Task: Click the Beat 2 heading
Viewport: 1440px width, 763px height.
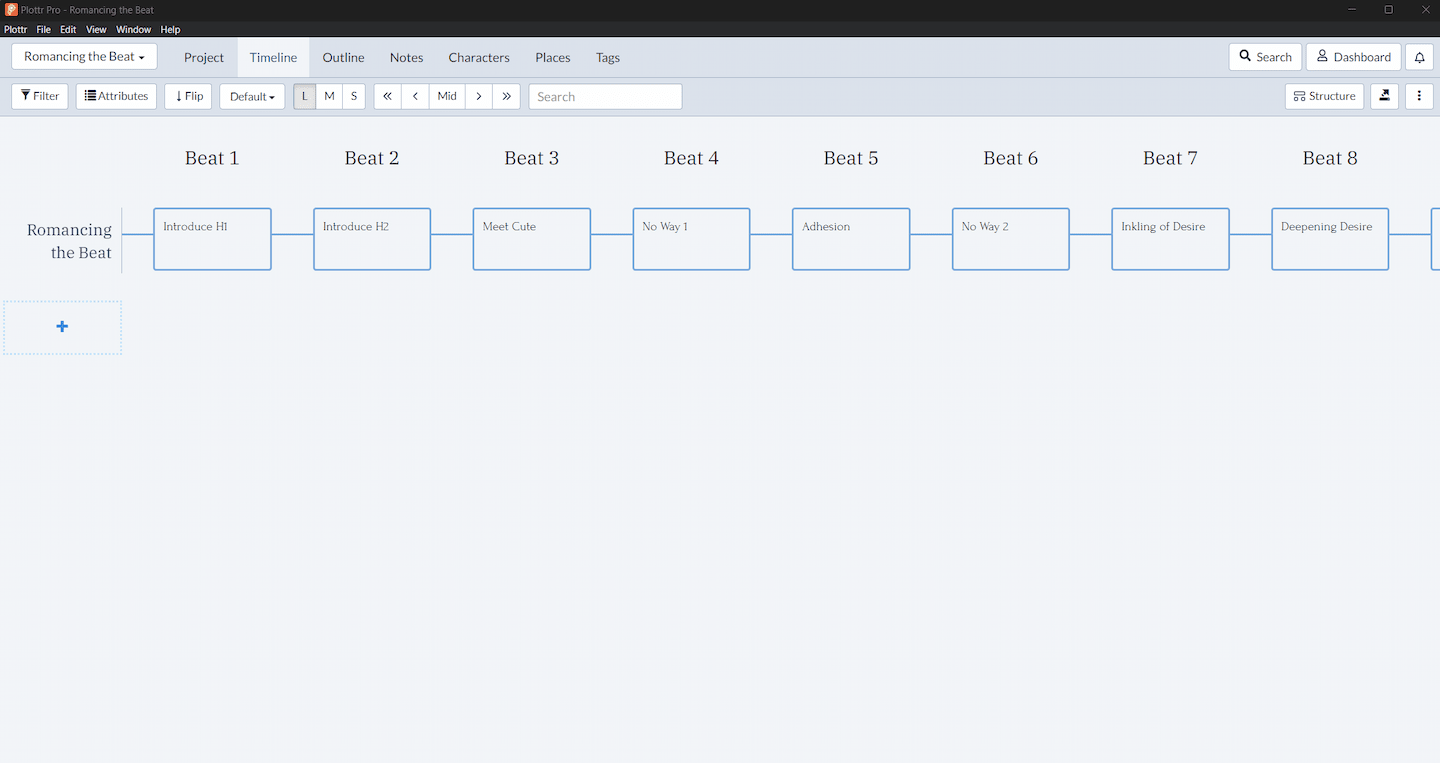Action: point(372,158)
